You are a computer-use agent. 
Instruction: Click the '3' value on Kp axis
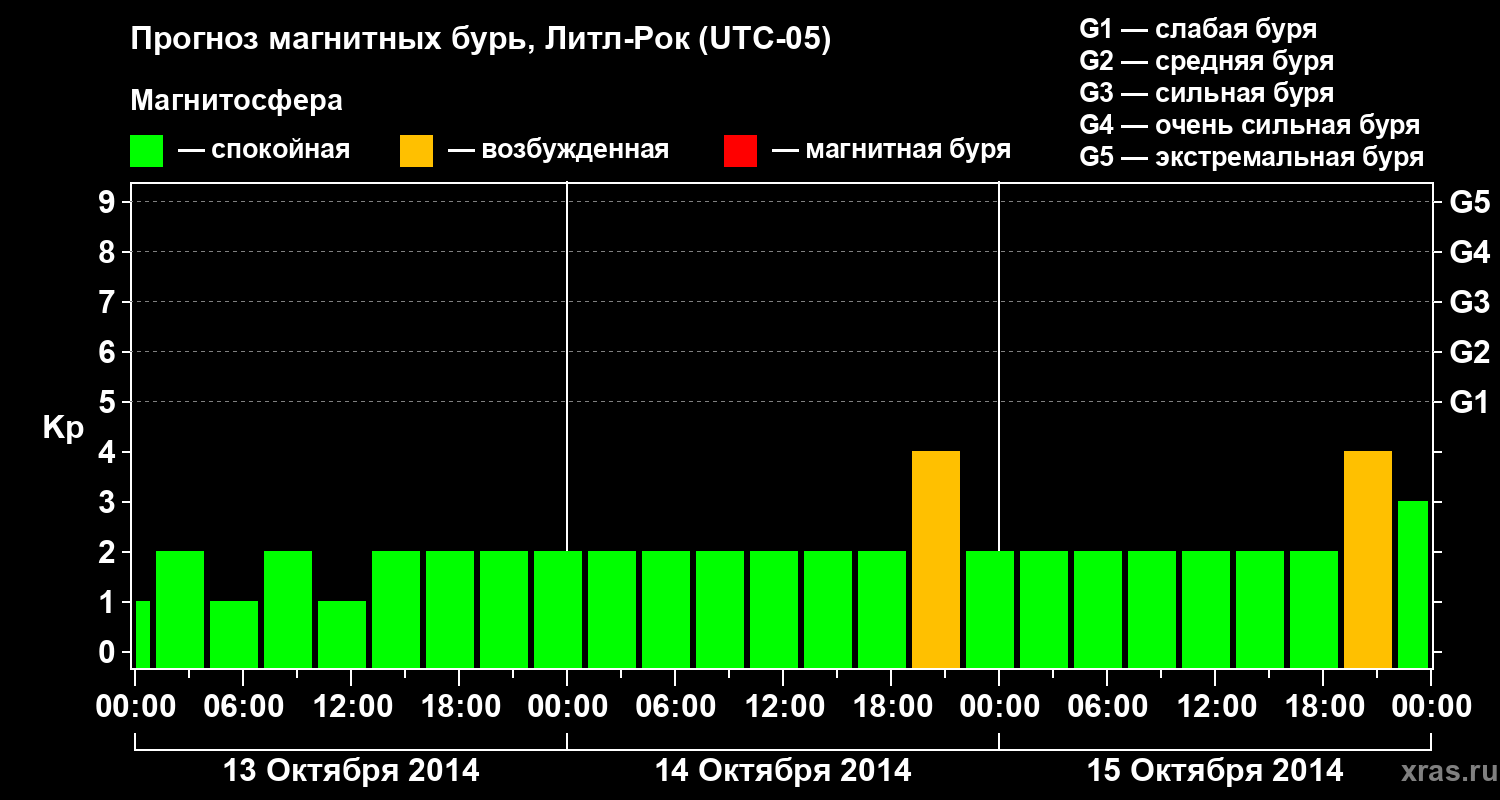click(x=109, y=503)
